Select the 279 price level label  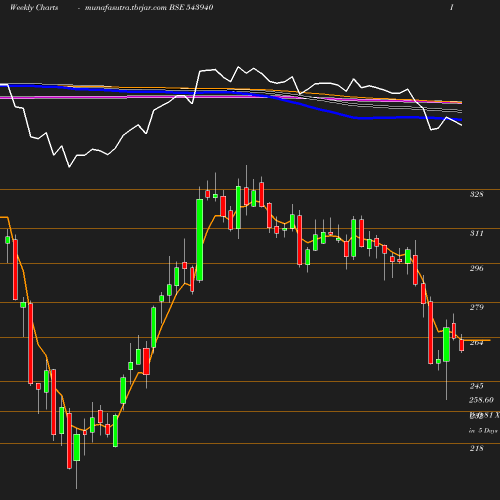pos(476,307)
